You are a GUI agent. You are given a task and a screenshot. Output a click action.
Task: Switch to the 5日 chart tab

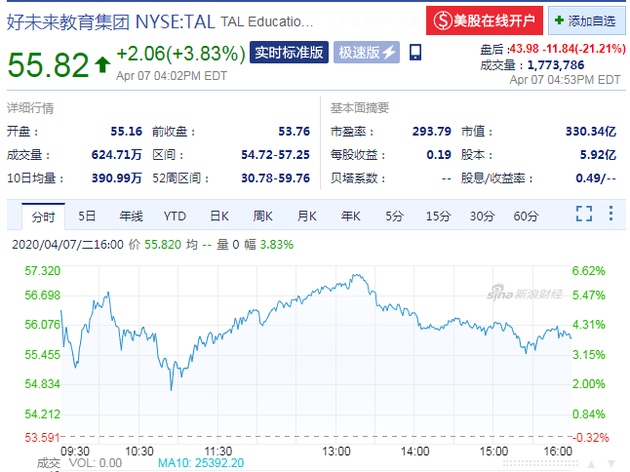click(x=88, y=215)
